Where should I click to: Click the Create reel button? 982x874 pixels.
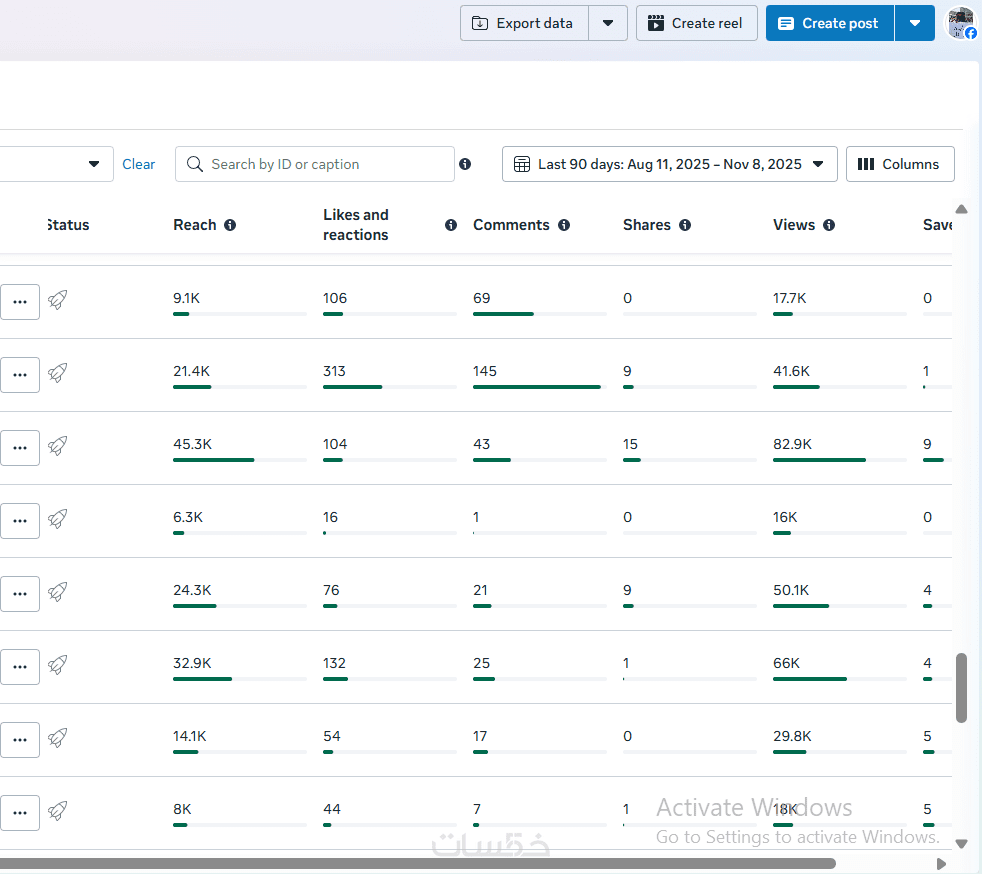coord(696,23)
